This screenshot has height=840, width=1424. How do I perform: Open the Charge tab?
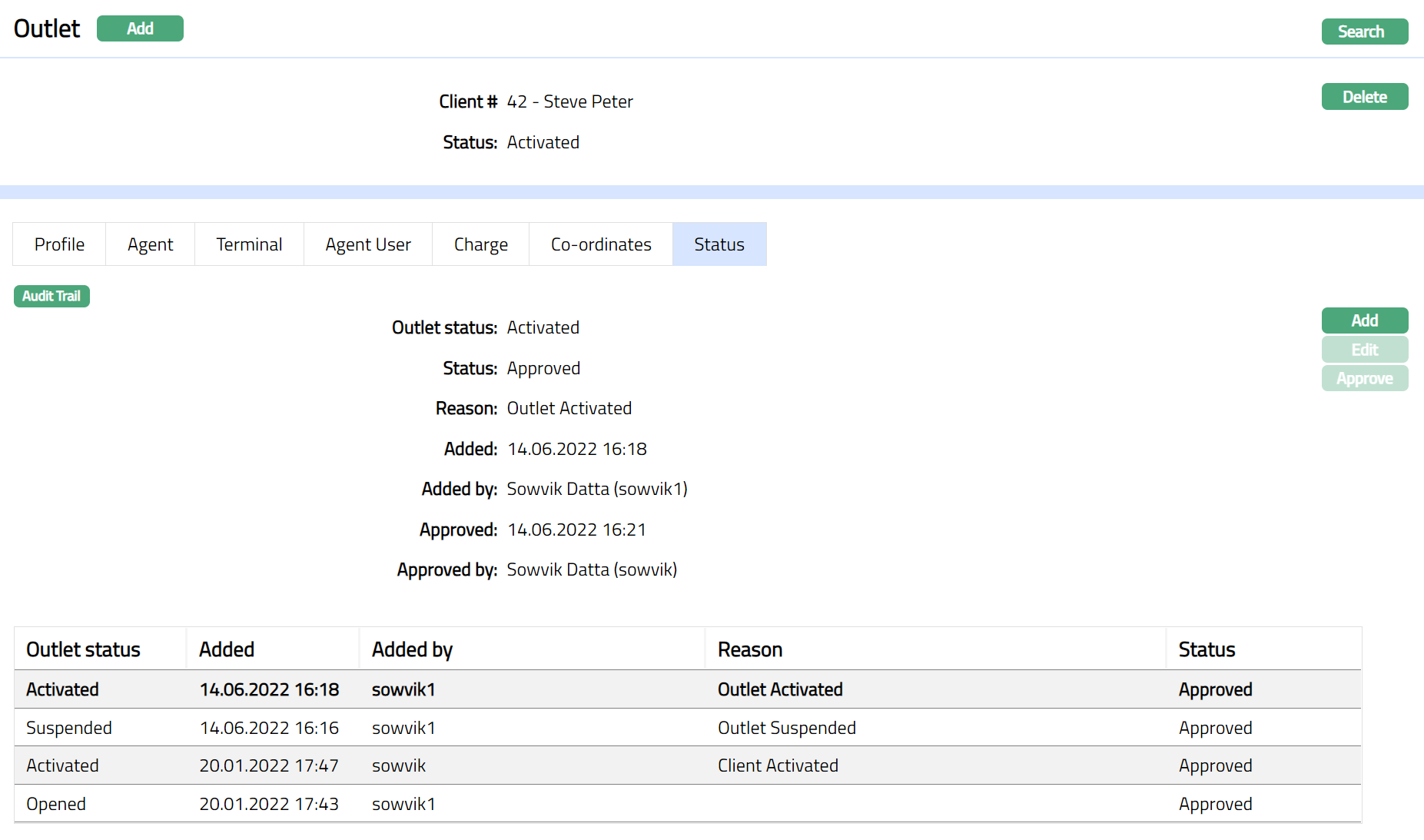[x=480, y=244]
